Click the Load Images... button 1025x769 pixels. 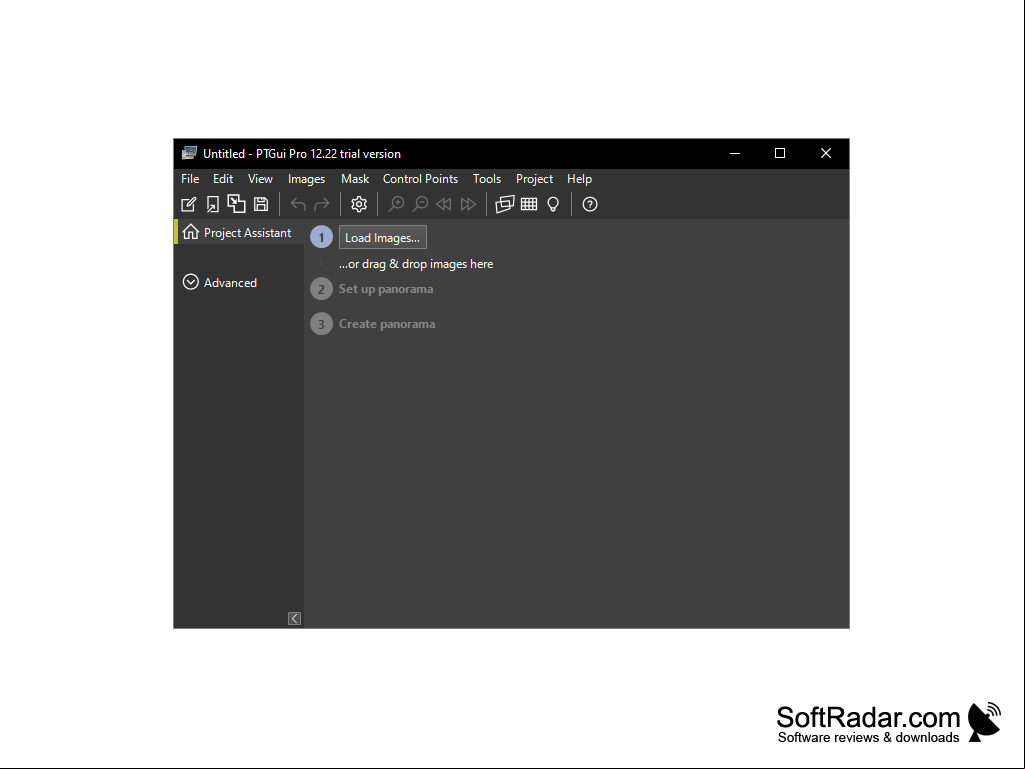383,237
